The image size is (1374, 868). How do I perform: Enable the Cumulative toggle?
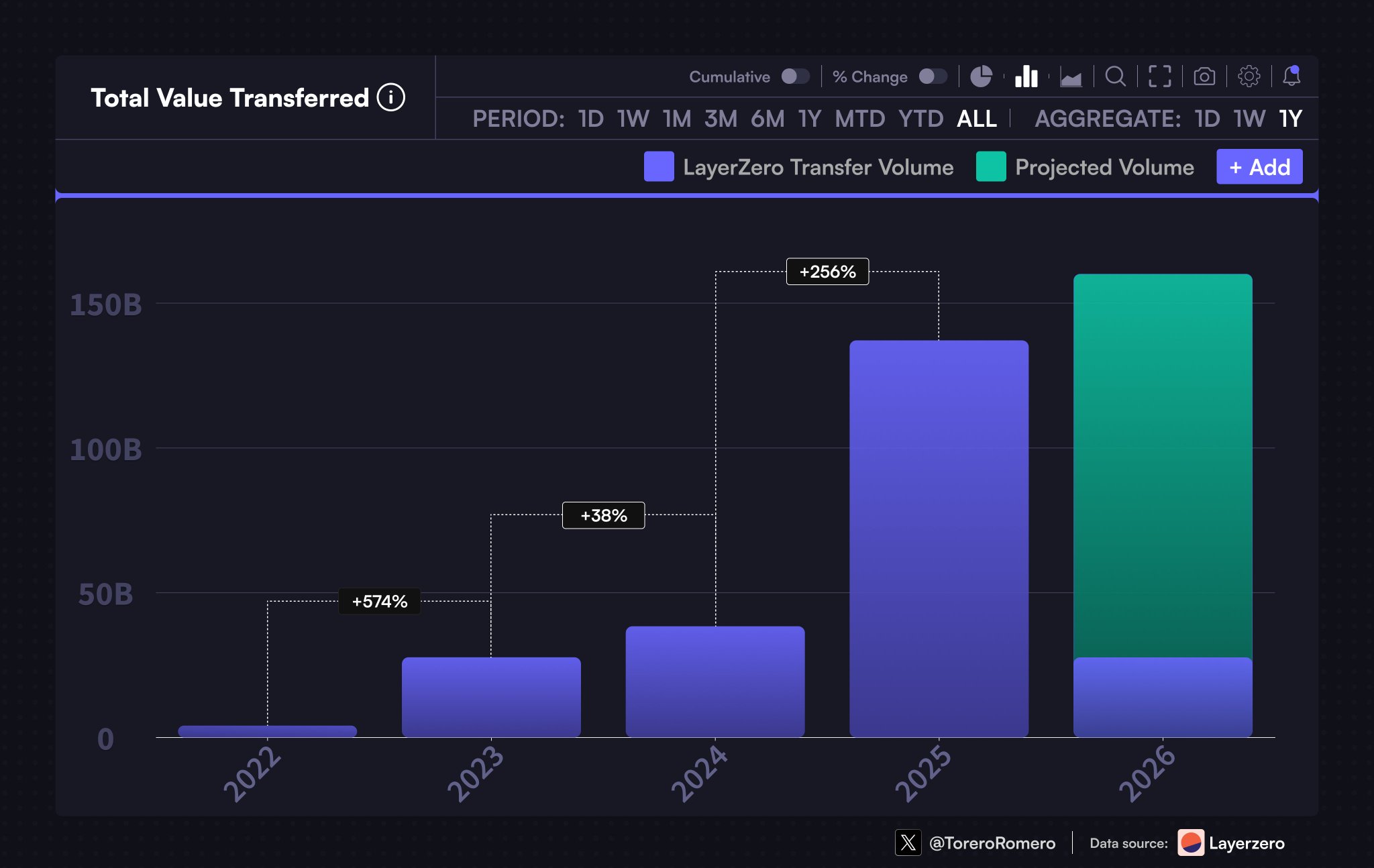[795, 76]
